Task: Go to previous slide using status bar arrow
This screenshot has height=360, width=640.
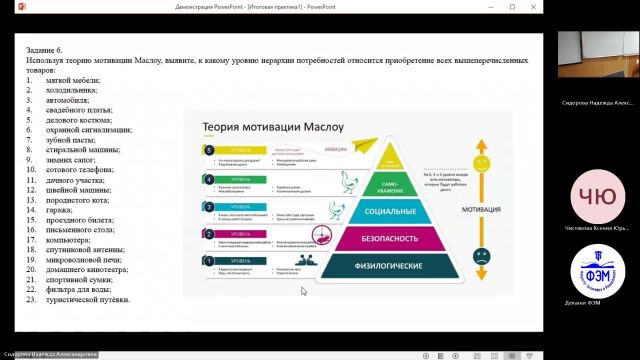Action: [426, 356]
